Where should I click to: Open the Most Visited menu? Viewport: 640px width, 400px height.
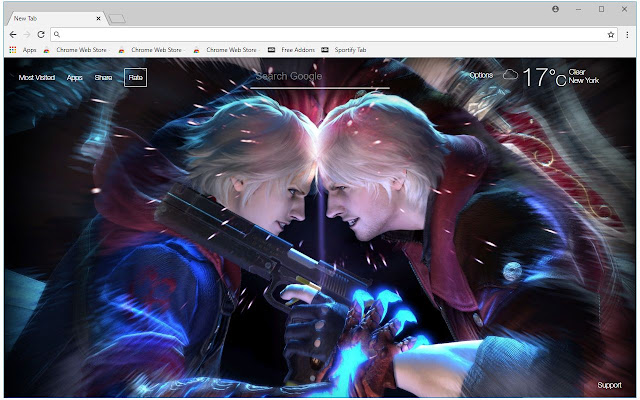tap(37, 78)
